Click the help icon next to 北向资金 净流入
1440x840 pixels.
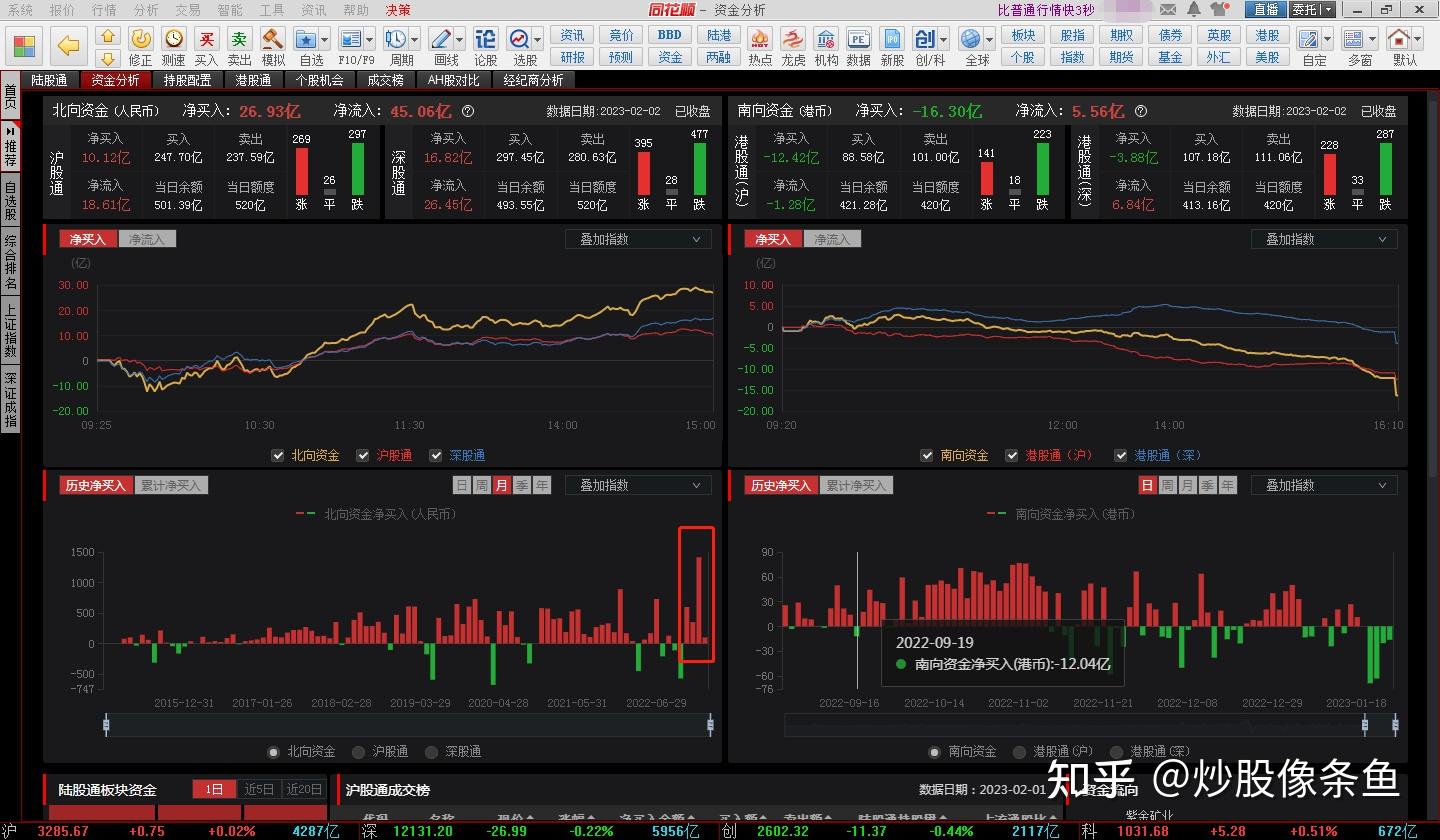pyautogui.click(x=468, y=111)
